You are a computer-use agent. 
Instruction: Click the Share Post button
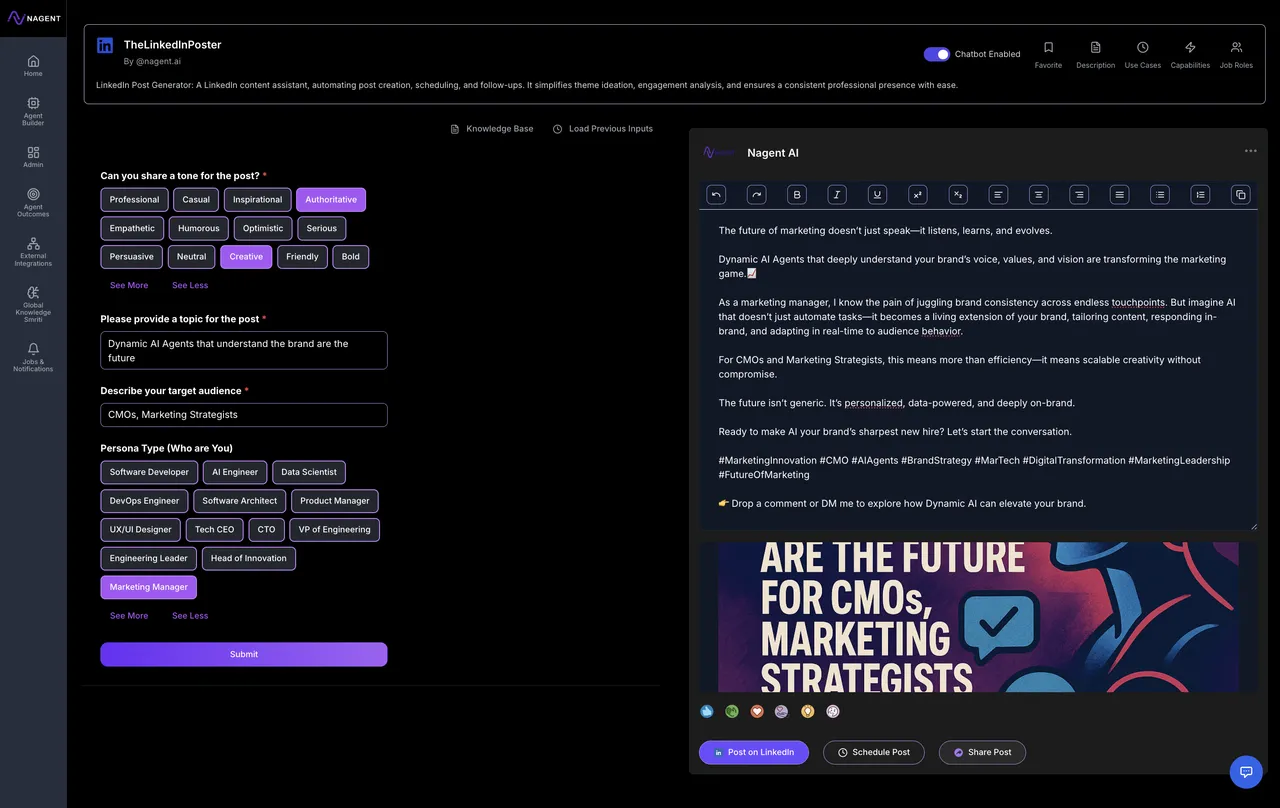click(x=982, y=752)
